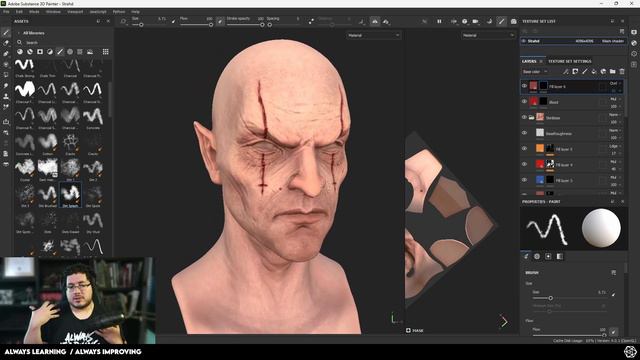Open the File menu
Screen dimensions: 640x360
6,12
